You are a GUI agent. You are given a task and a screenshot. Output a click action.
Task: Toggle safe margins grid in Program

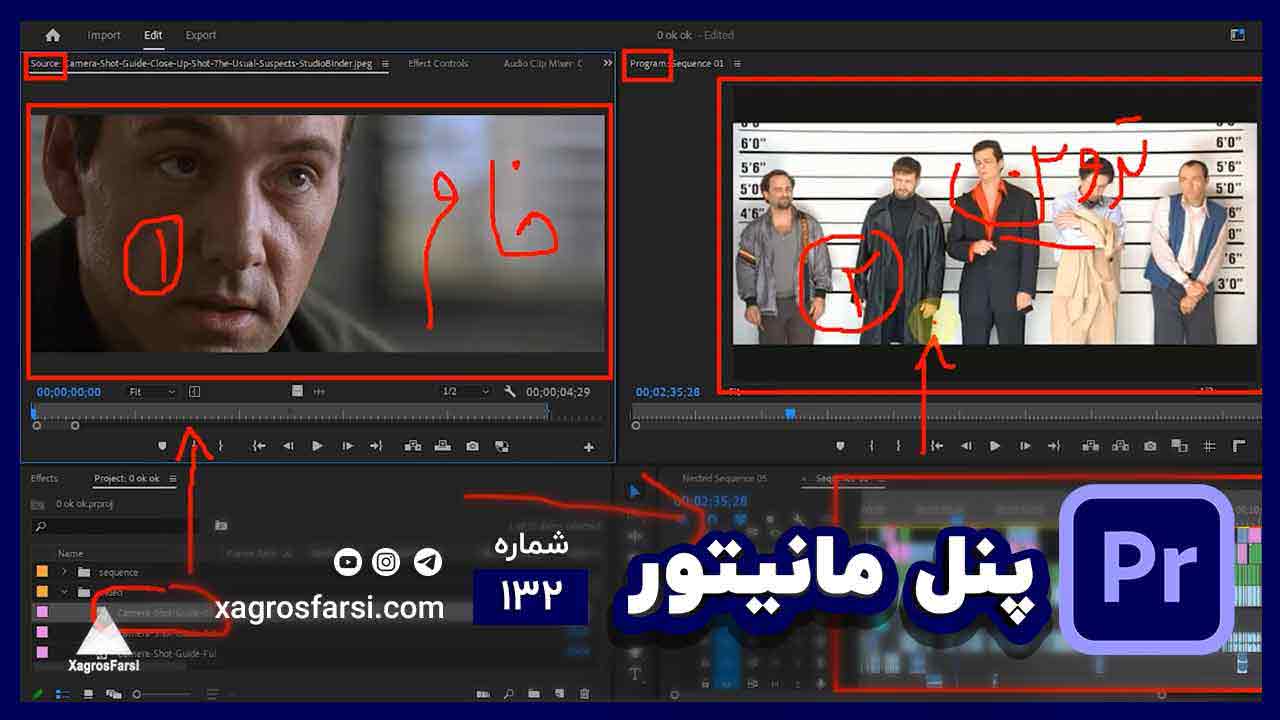1209,446
